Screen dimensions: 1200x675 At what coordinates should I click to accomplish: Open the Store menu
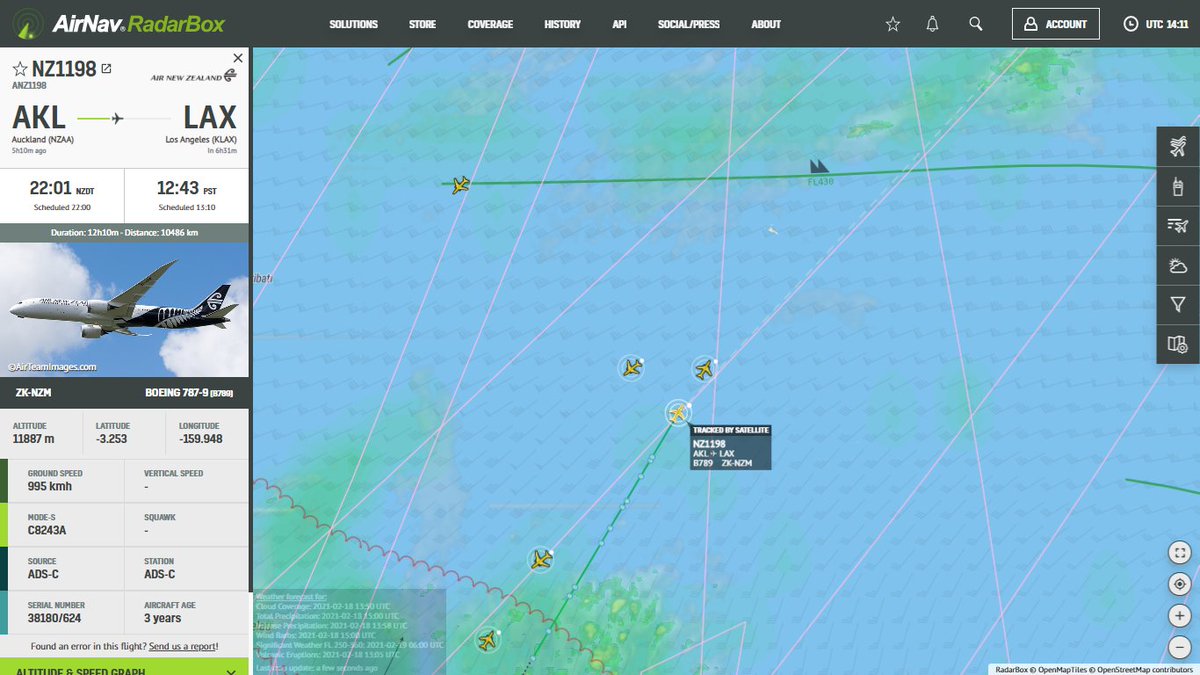(422, 24)
